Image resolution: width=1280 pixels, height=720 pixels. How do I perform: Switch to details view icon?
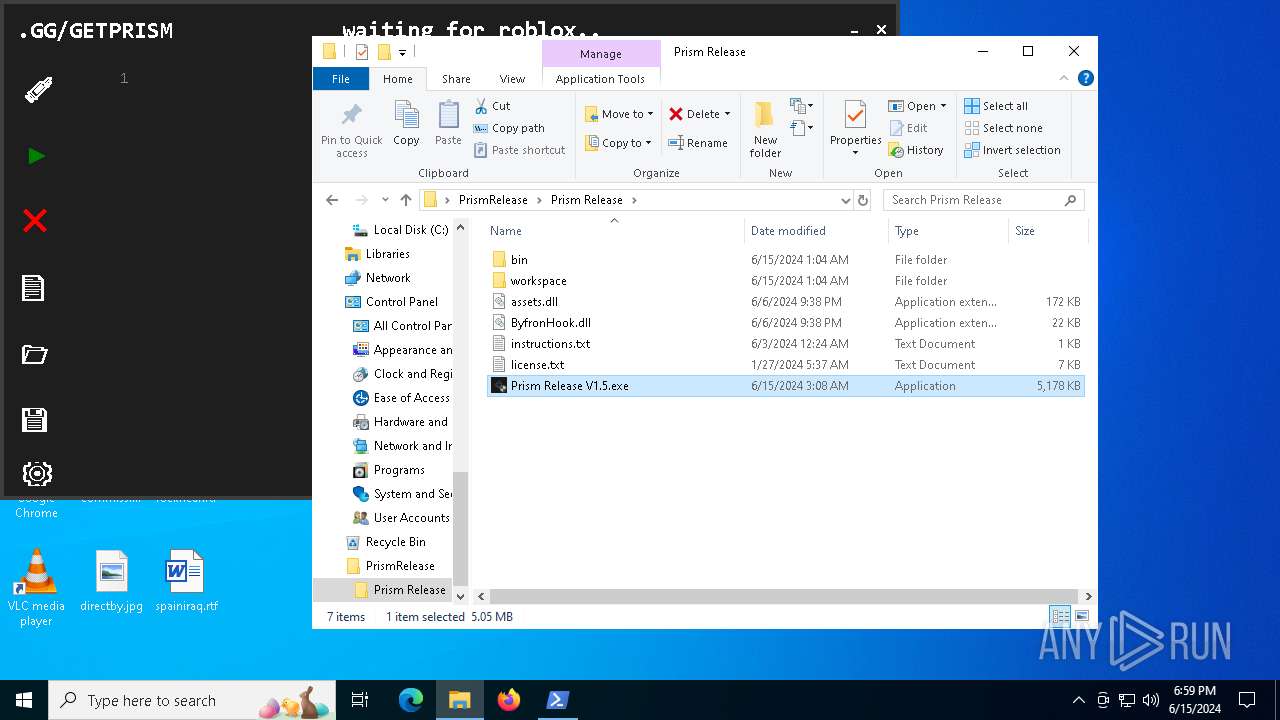tap(1059, 617)
